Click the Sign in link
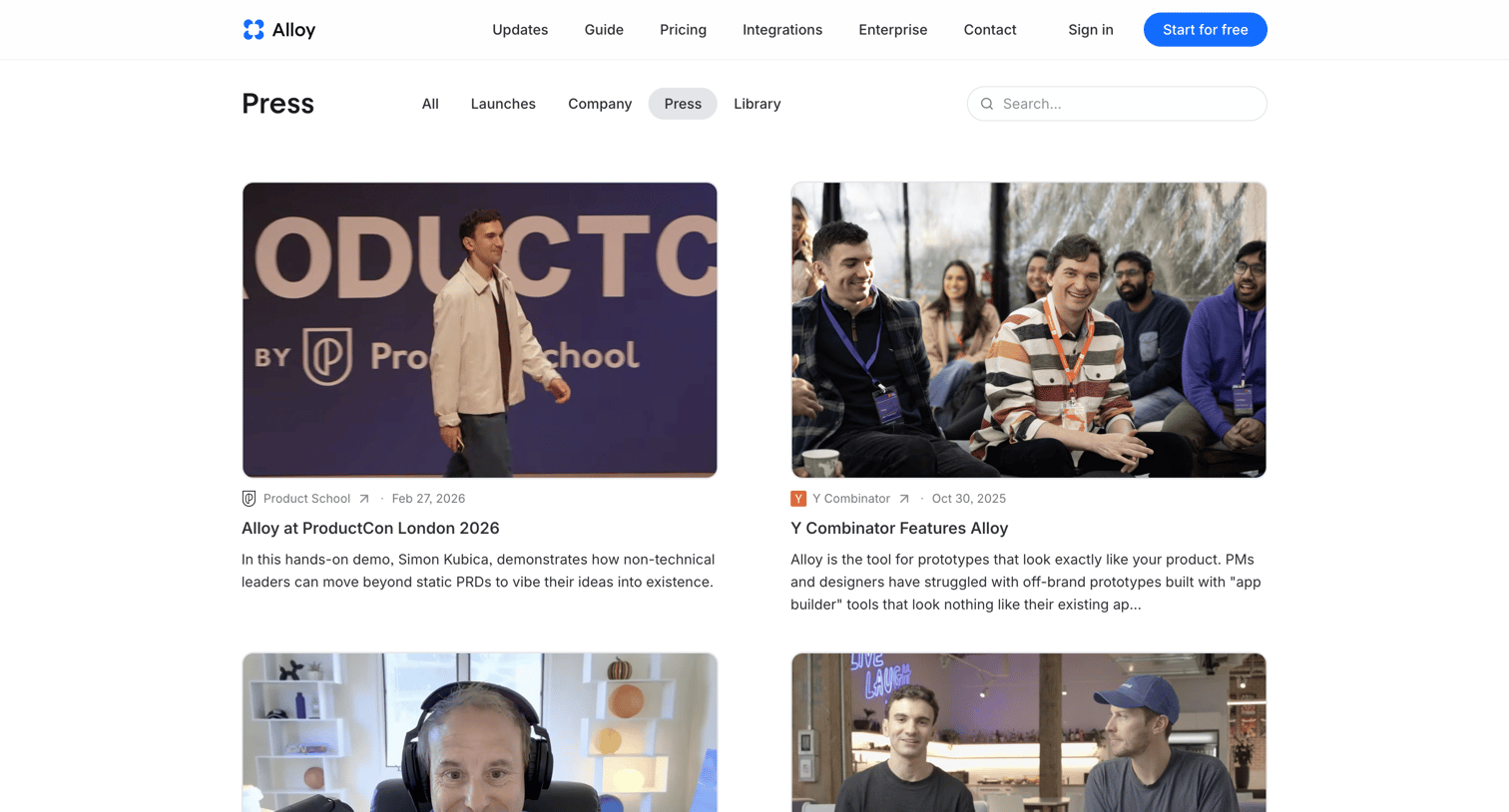 1091,30
